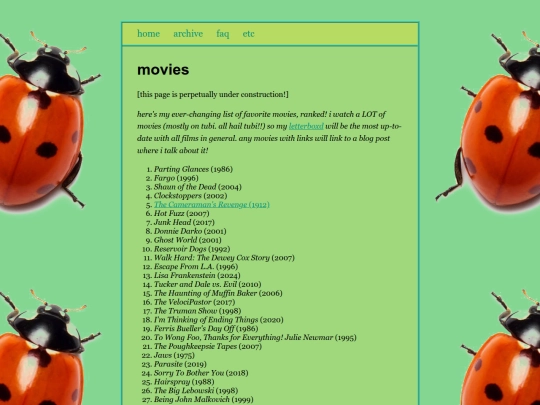Select Sorry To Bother You (2018) entry
Screen dimensions: 540x405
click(x=201, y=373)
